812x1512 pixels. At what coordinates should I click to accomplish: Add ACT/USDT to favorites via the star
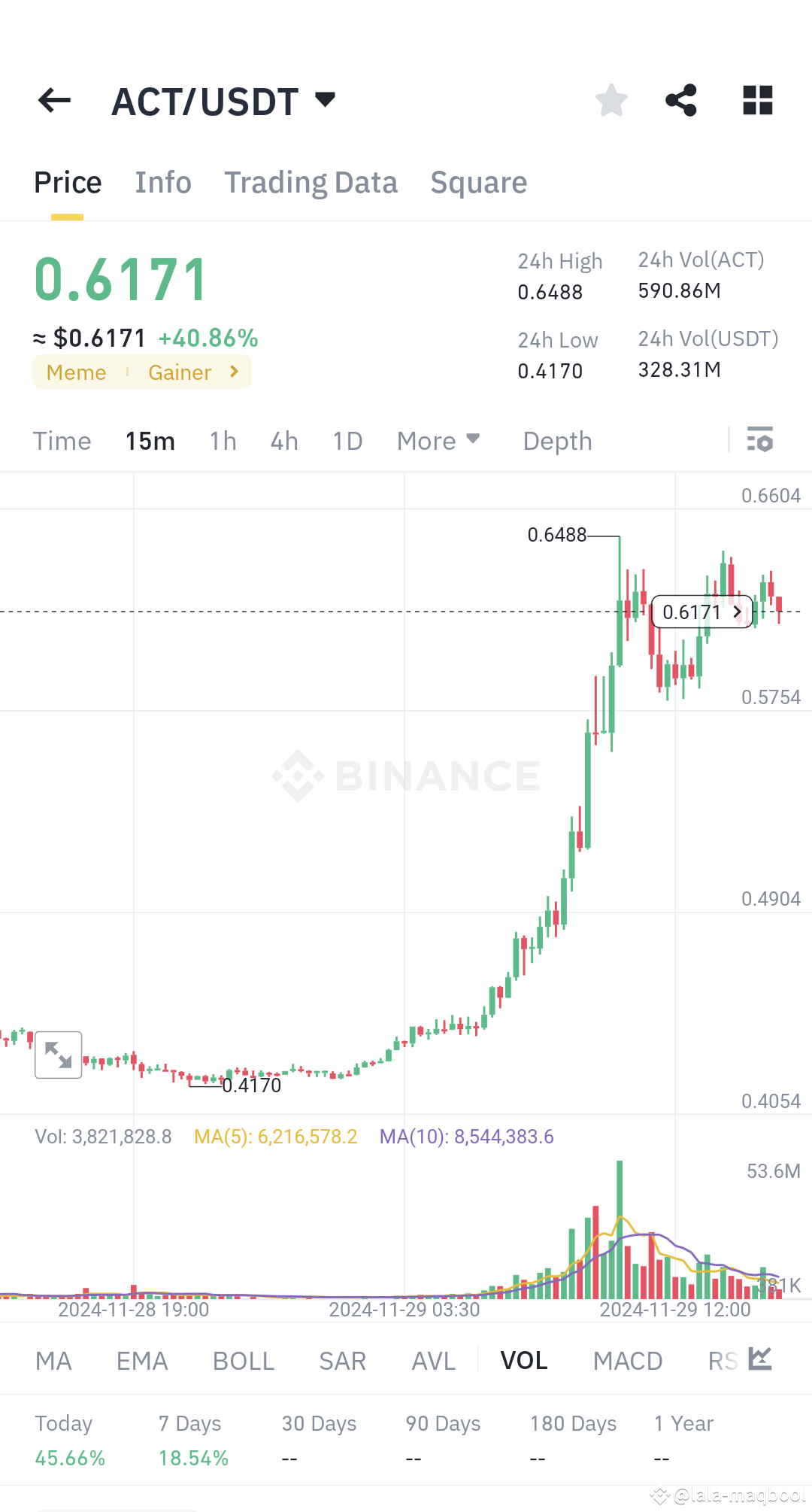[611, 100]
